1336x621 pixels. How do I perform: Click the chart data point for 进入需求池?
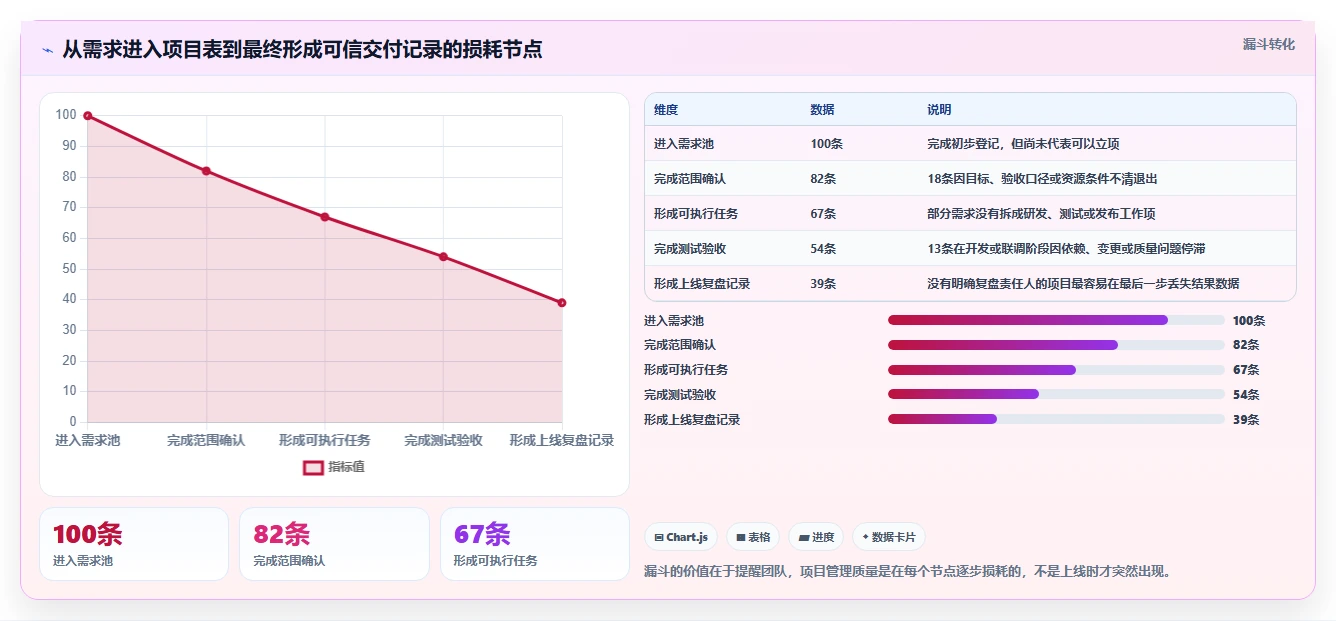(88, 116)
